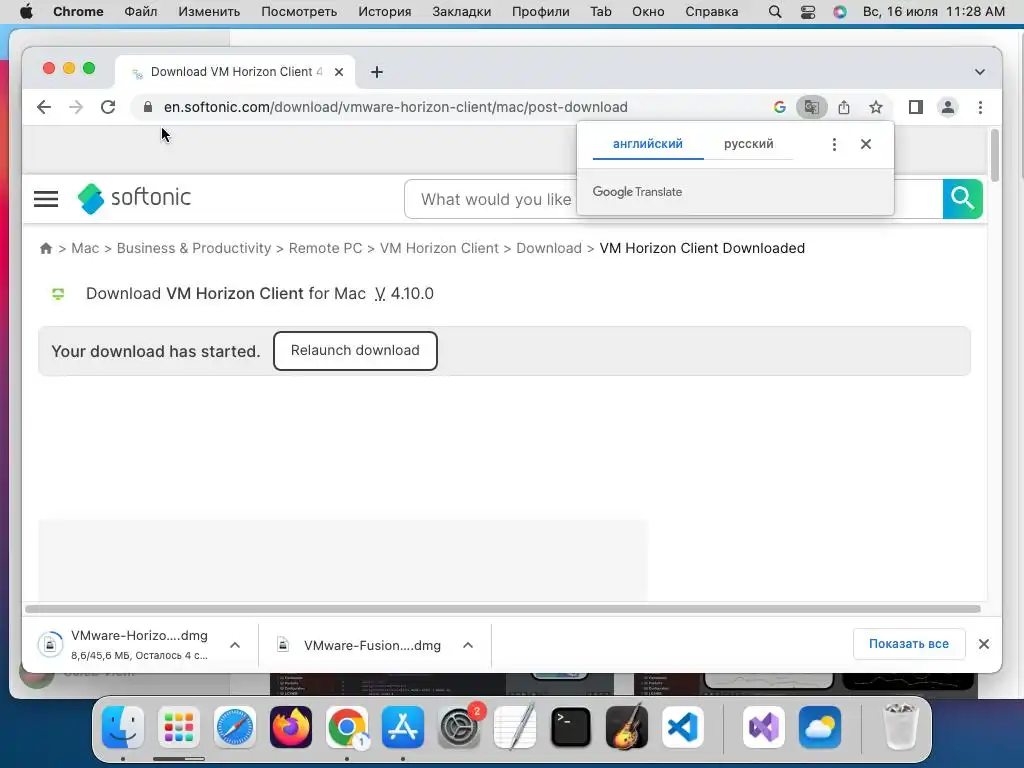Open Softonic hamburger menu
This screenshot has width=1024, height=768.
click(46, 199)
